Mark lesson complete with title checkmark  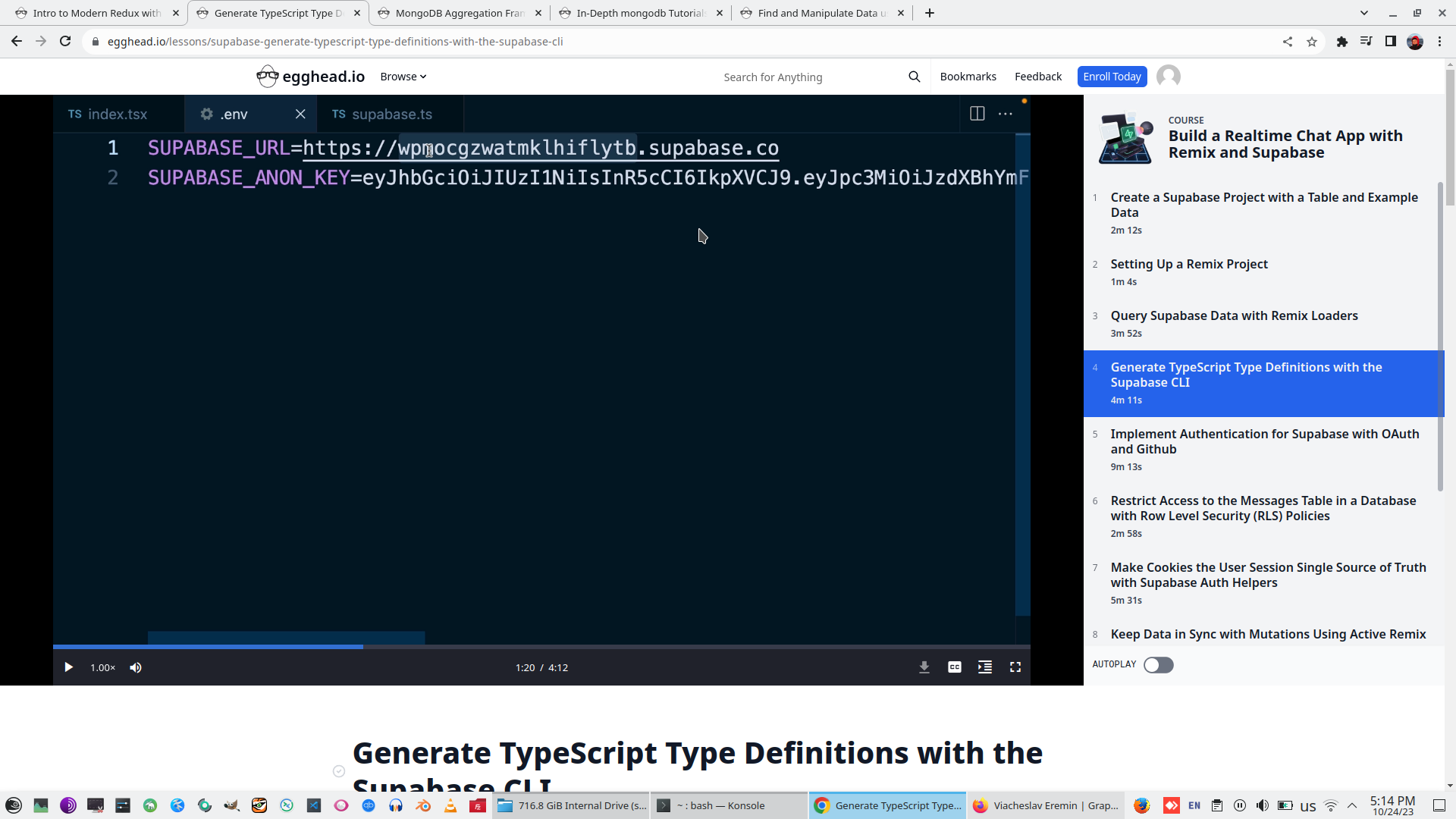click(339, 771)
